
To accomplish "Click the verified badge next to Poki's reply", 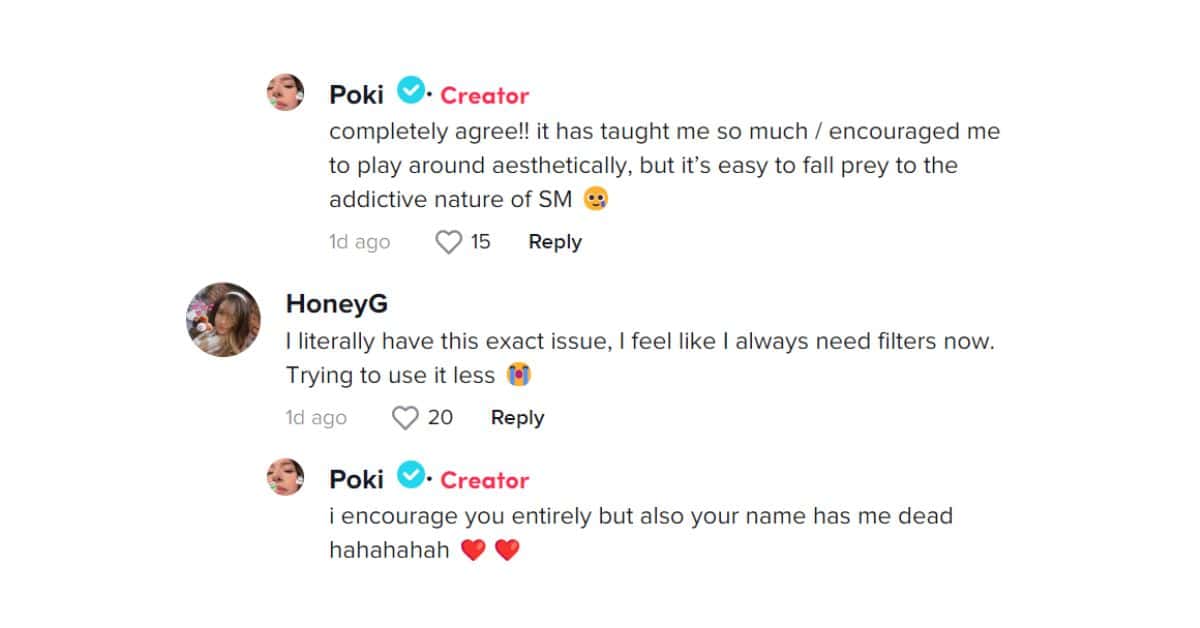I will (410, 479).
